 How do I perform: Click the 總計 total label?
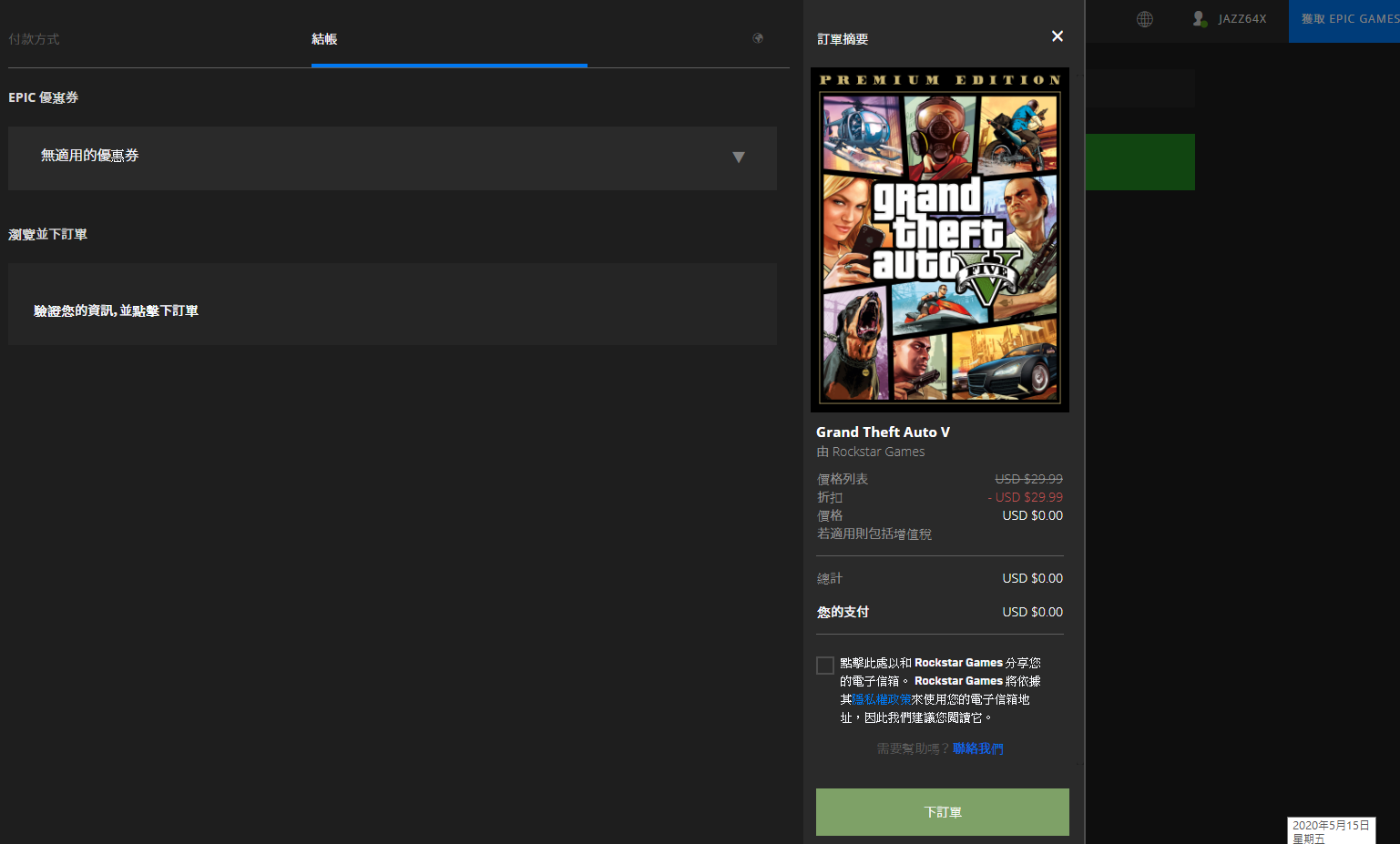pyautogui.click(x=830, y=578)
